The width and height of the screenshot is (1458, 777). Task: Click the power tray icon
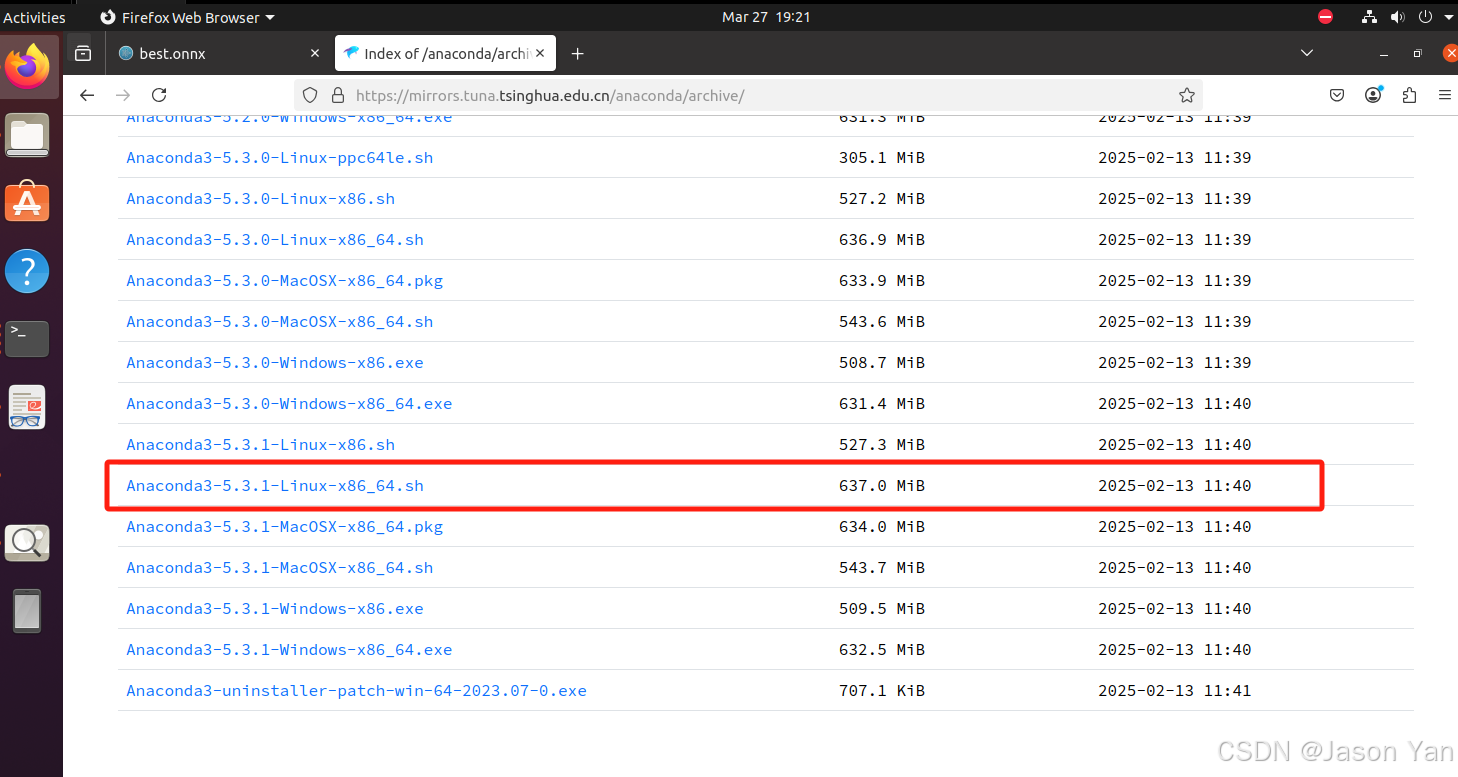tap(1426, 17)
